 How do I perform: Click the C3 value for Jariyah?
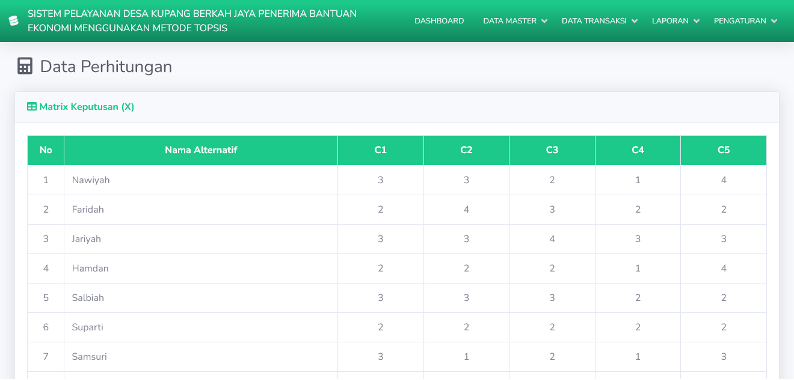click(552, 239)
